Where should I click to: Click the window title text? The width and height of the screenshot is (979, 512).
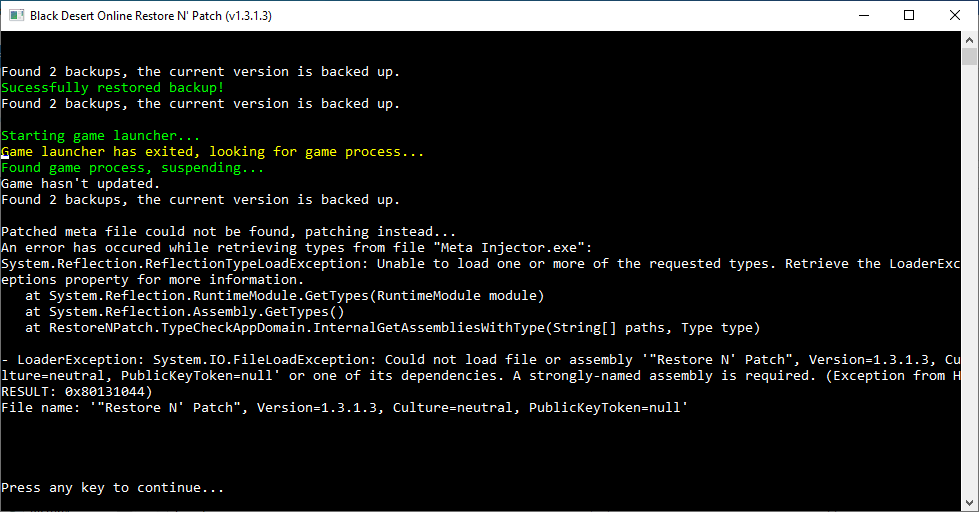(151, 16)
